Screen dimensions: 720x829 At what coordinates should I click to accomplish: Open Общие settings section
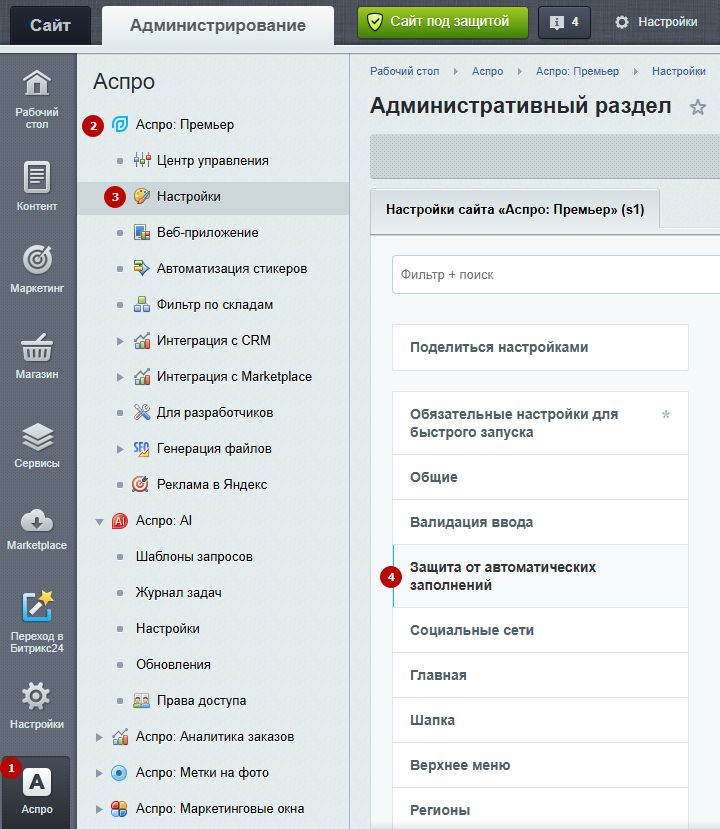click(x=540, y=477)
